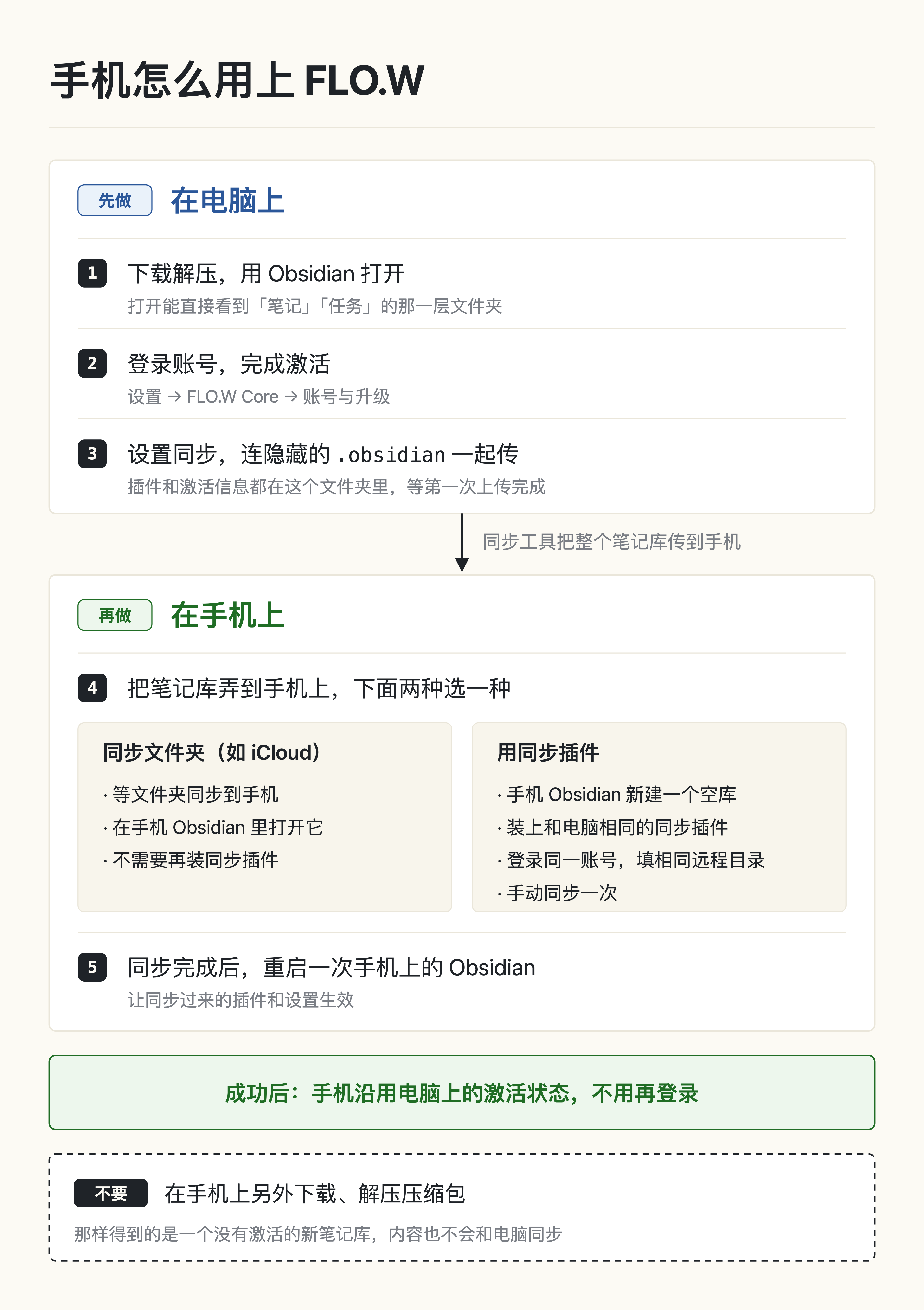Click the green 成功后 success banner

462,1093
